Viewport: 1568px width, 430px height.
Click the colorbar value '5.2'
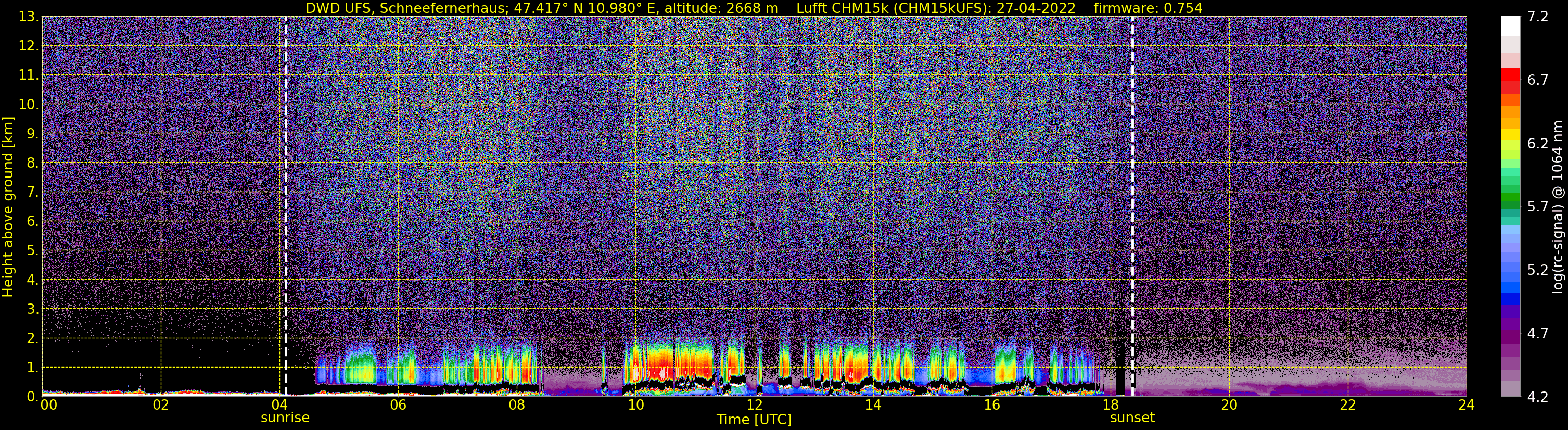coord(1538,270)
